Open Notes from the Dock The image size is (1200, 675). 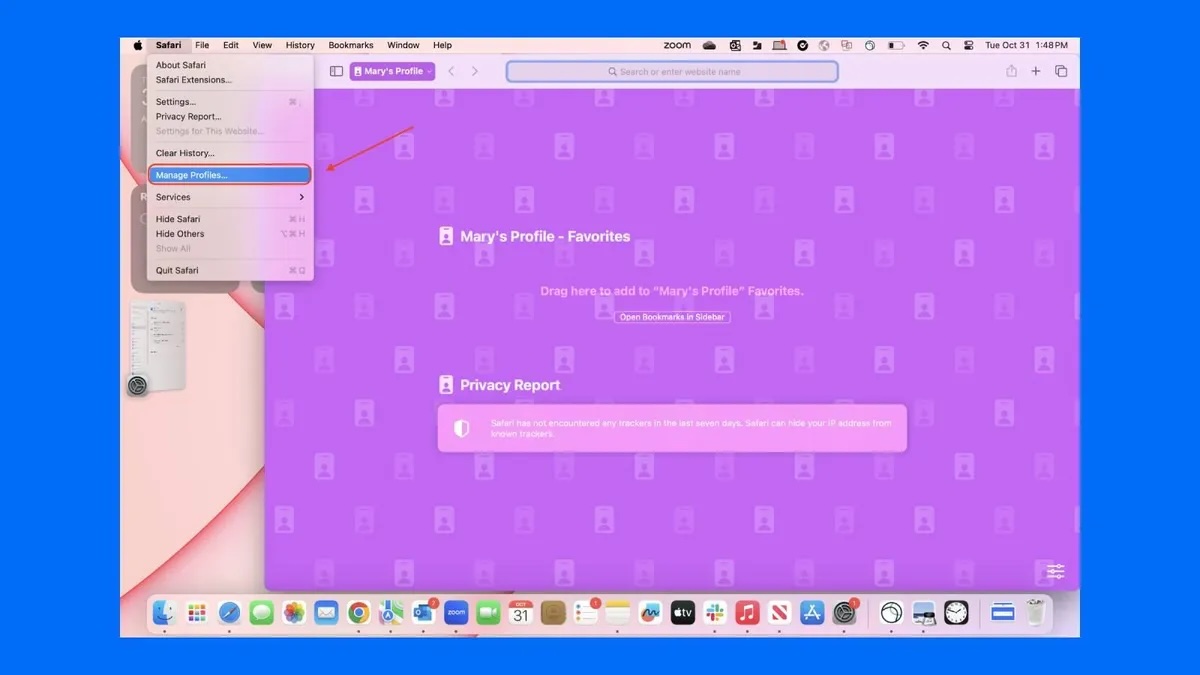pos(618,613)
